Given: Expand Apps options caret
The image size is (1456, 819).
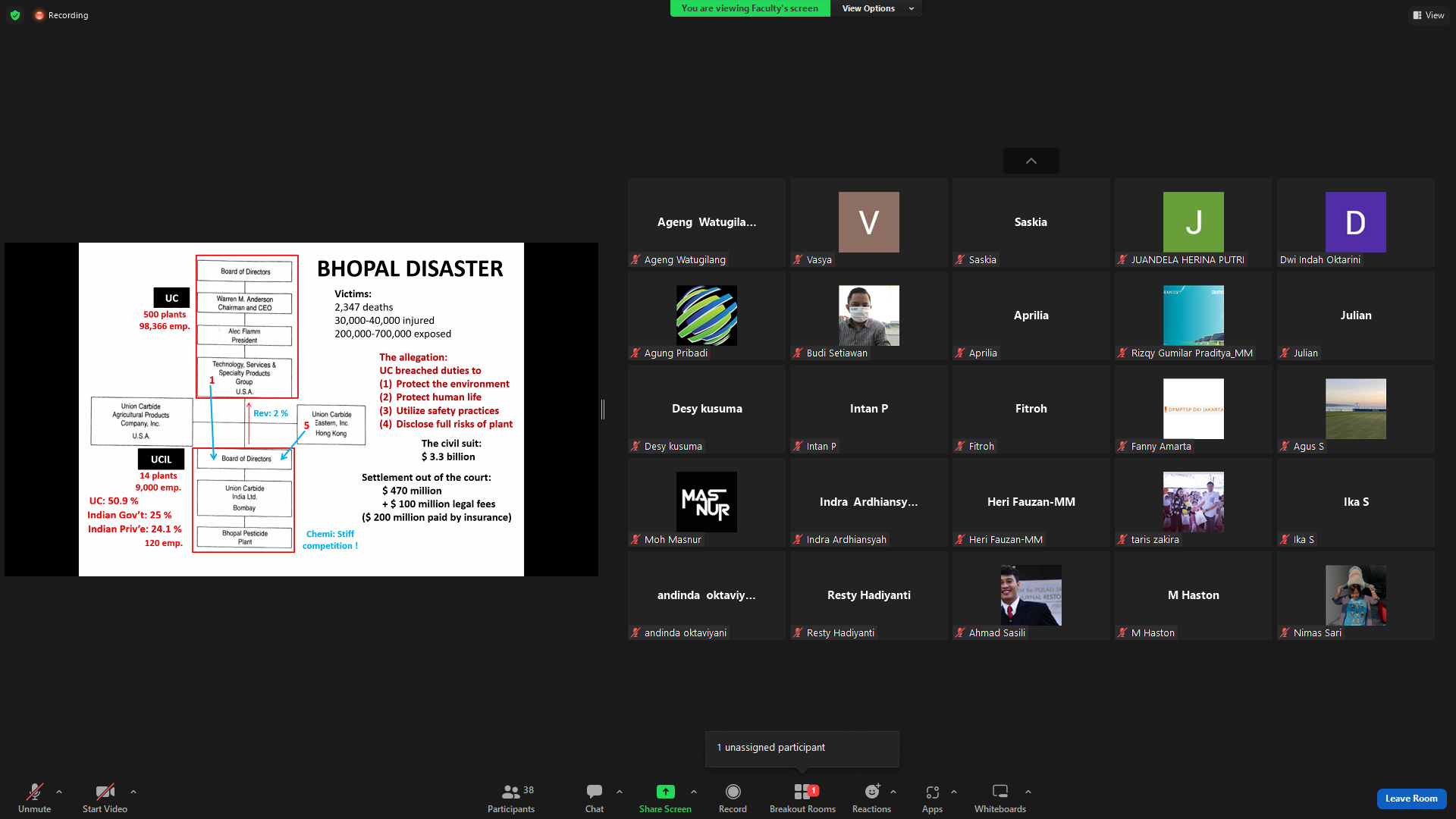Looking at the screenshot, I should point(954,792).
